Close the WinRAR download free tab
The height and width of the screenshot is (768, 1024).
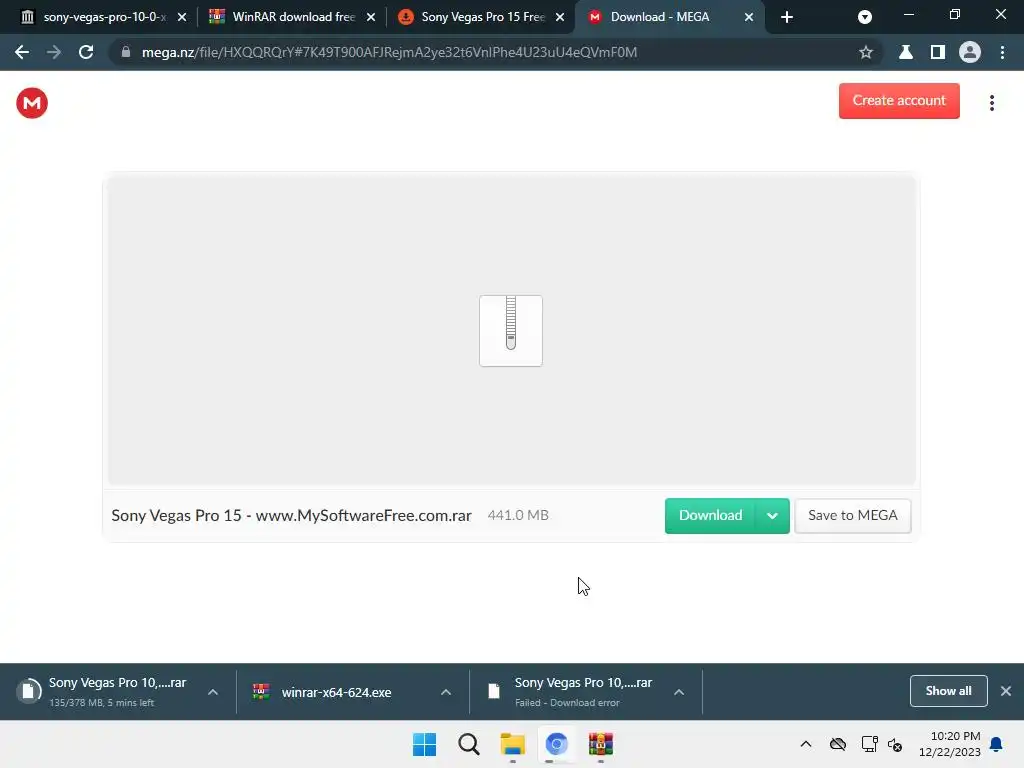(371, 17)
